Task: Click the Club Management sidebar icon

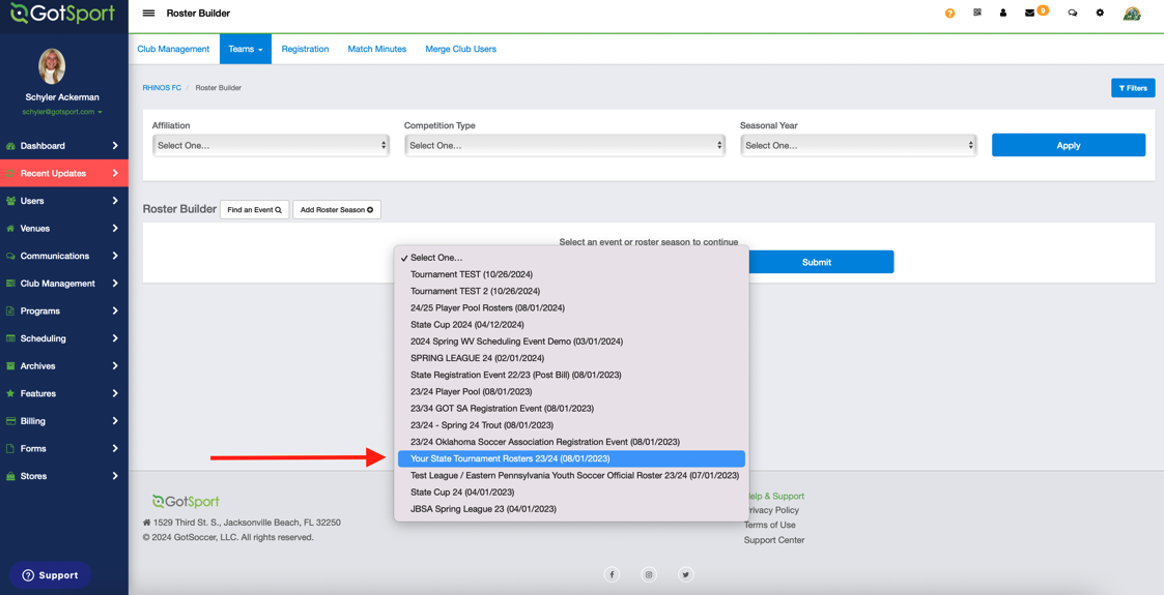Action: click(x=10, y=283)
